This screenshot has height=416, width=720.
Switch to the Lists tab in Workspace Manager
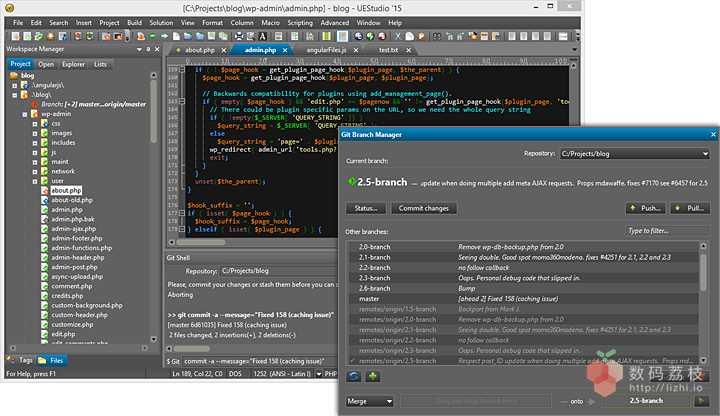(100, 64)
